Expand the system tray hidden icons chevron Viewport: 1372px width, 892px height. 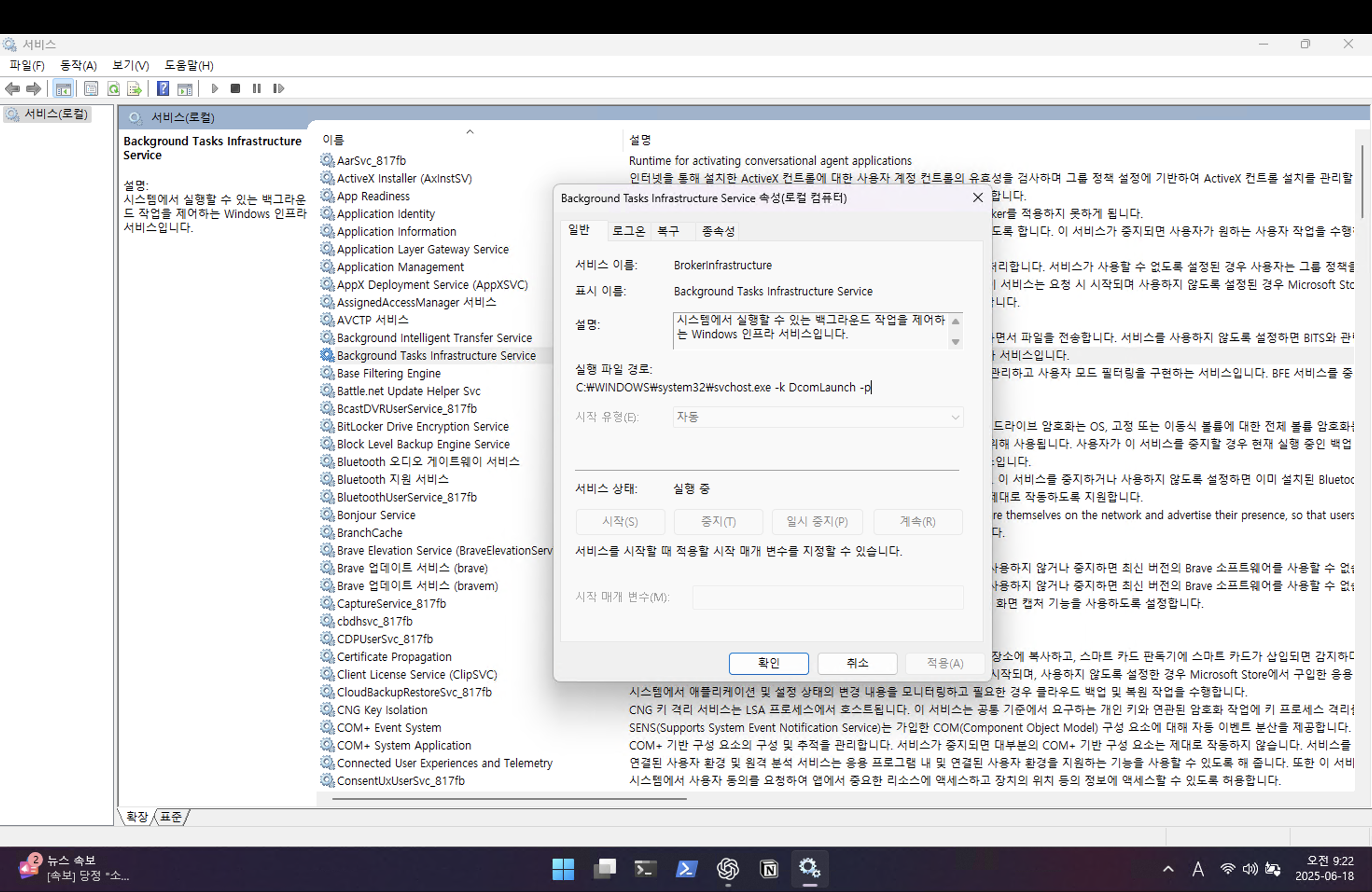click(x=1168, y=869)
